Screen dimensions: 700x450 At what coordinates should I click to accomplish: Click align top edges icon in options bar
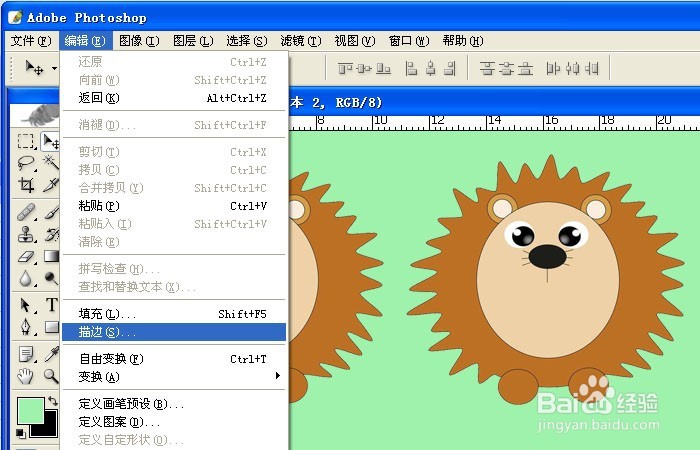345,69
